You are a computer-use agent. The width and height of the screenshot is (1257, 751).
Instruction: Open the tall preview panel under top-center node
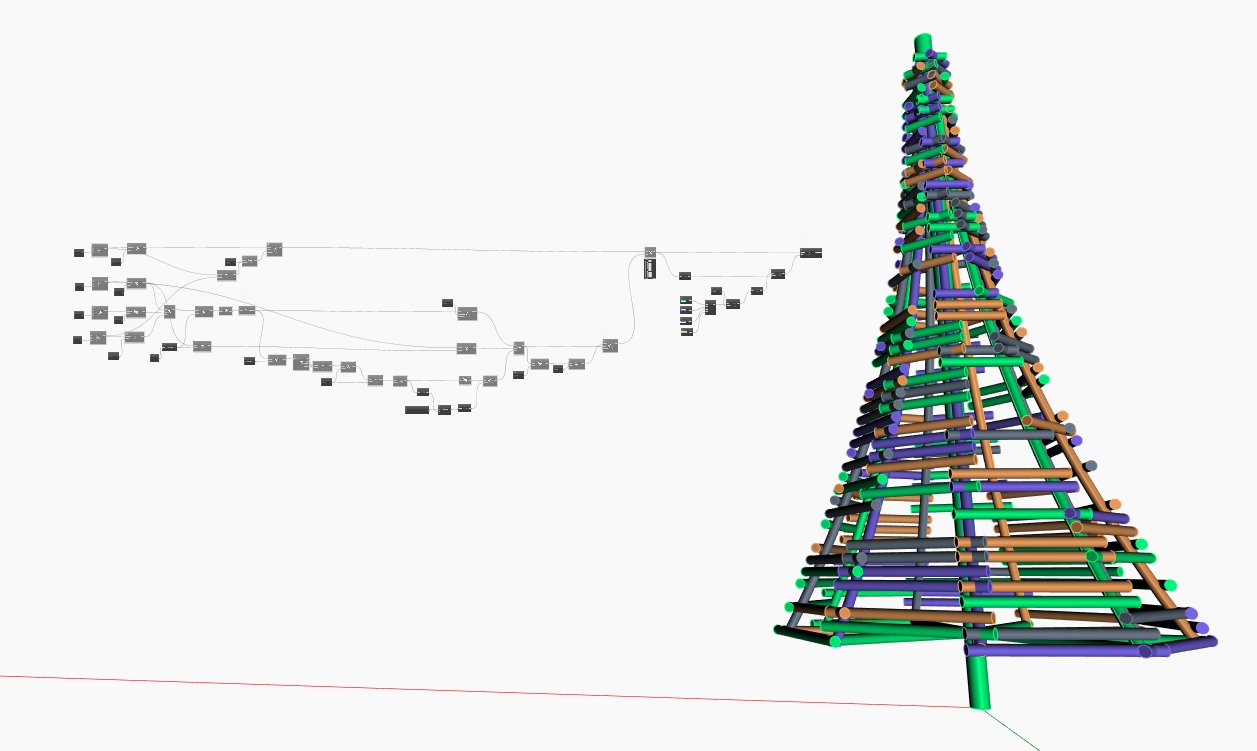(x=650, y=268)
